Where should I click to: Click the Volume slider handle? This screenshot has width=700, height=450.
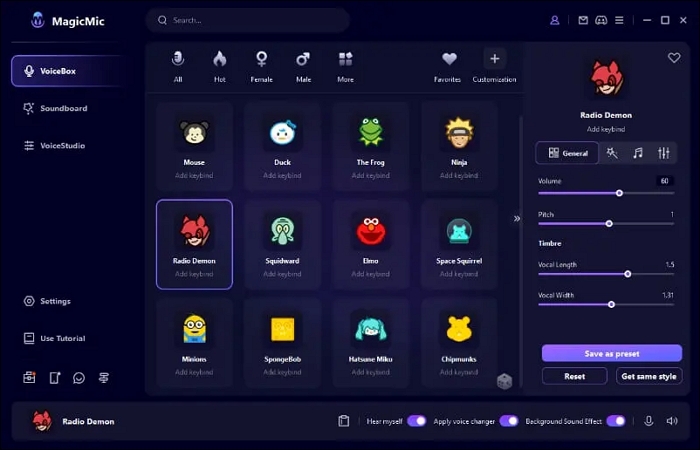click(x=619, y=193)
